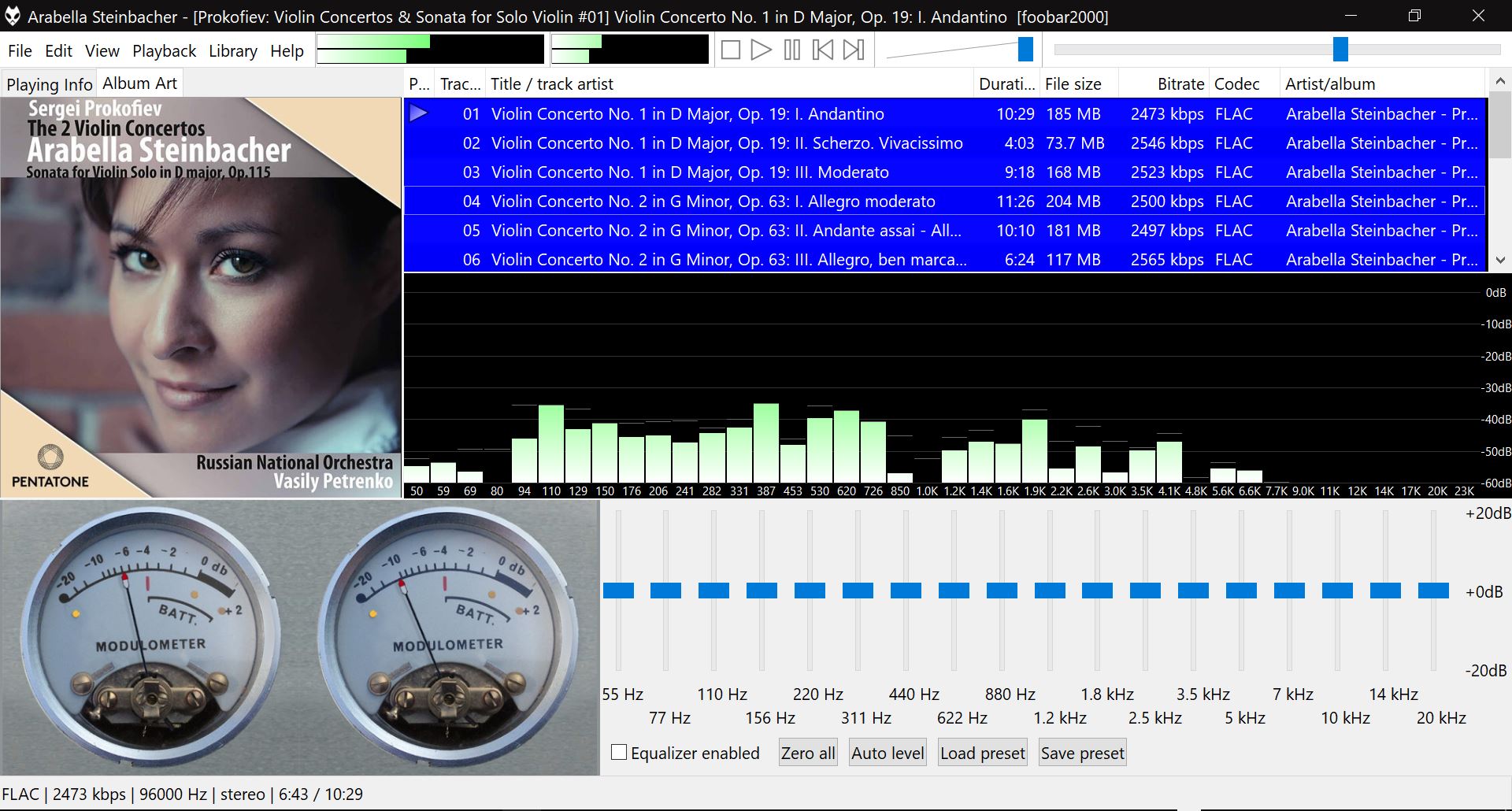Viewport: 1512px width, 811px height.
Task: Select track 01 I. Andantino title
Action: click(x=687, y=114)
